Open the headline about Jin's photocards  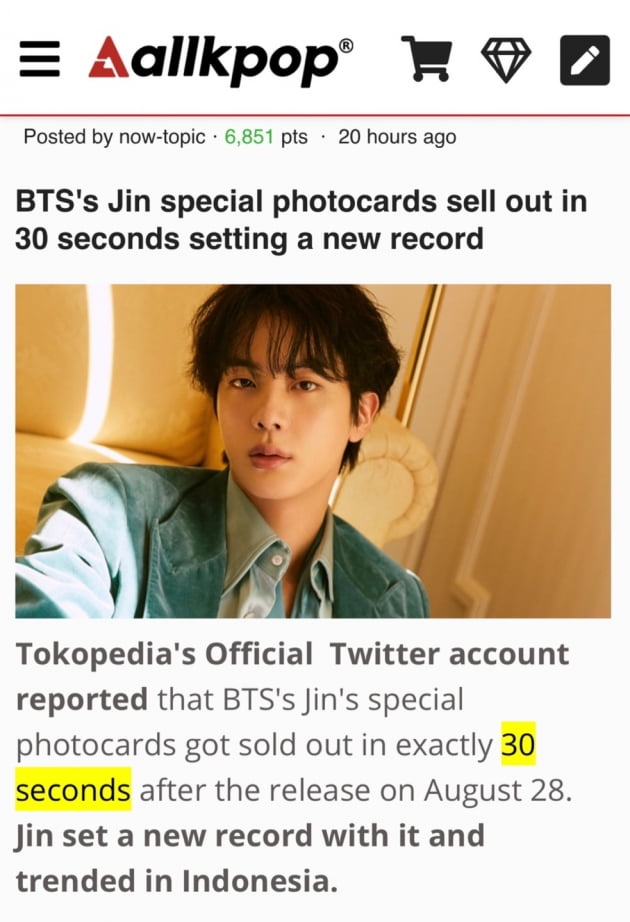pos(301,220)
